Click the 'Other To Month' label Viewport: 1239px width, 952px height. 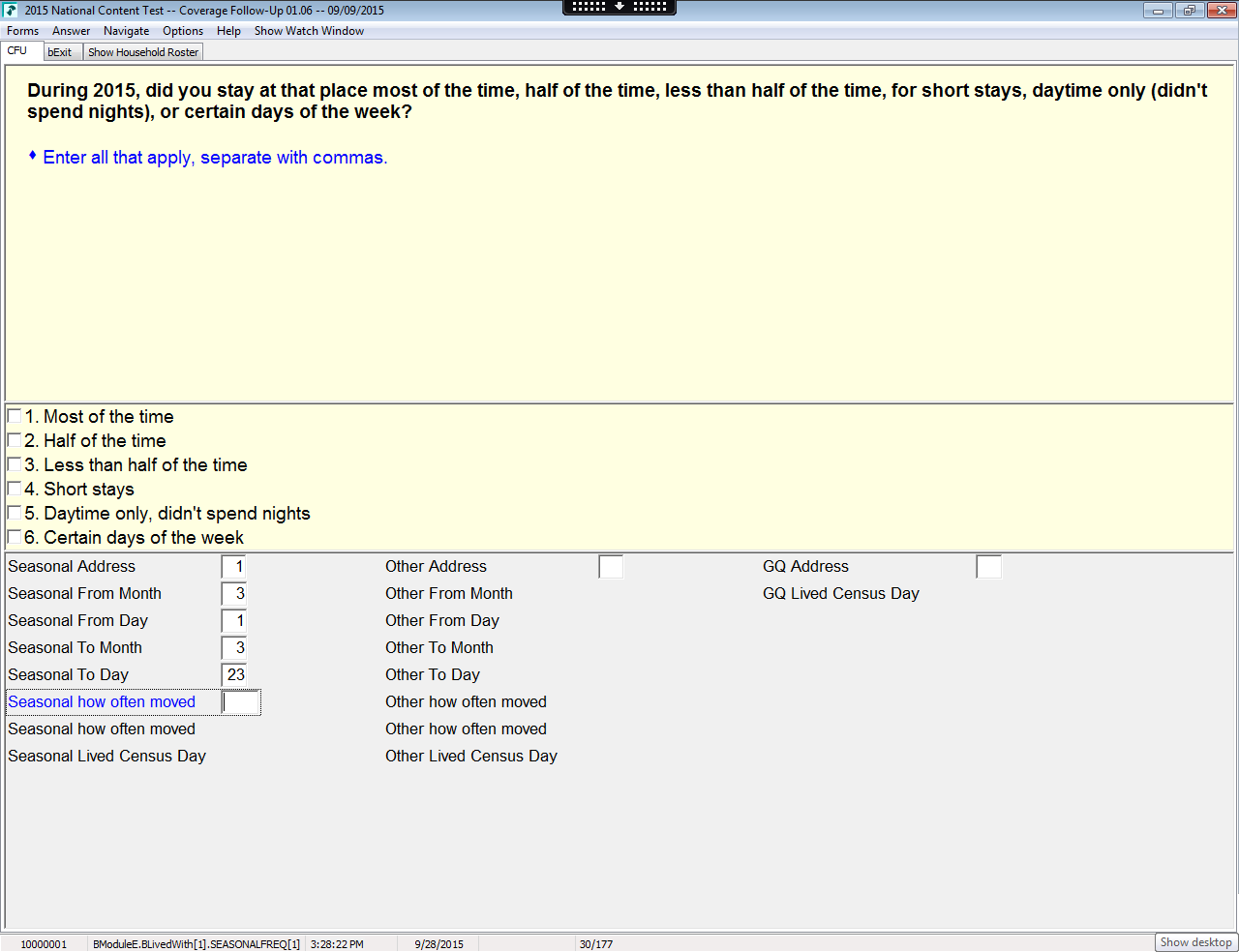point(439,648)
